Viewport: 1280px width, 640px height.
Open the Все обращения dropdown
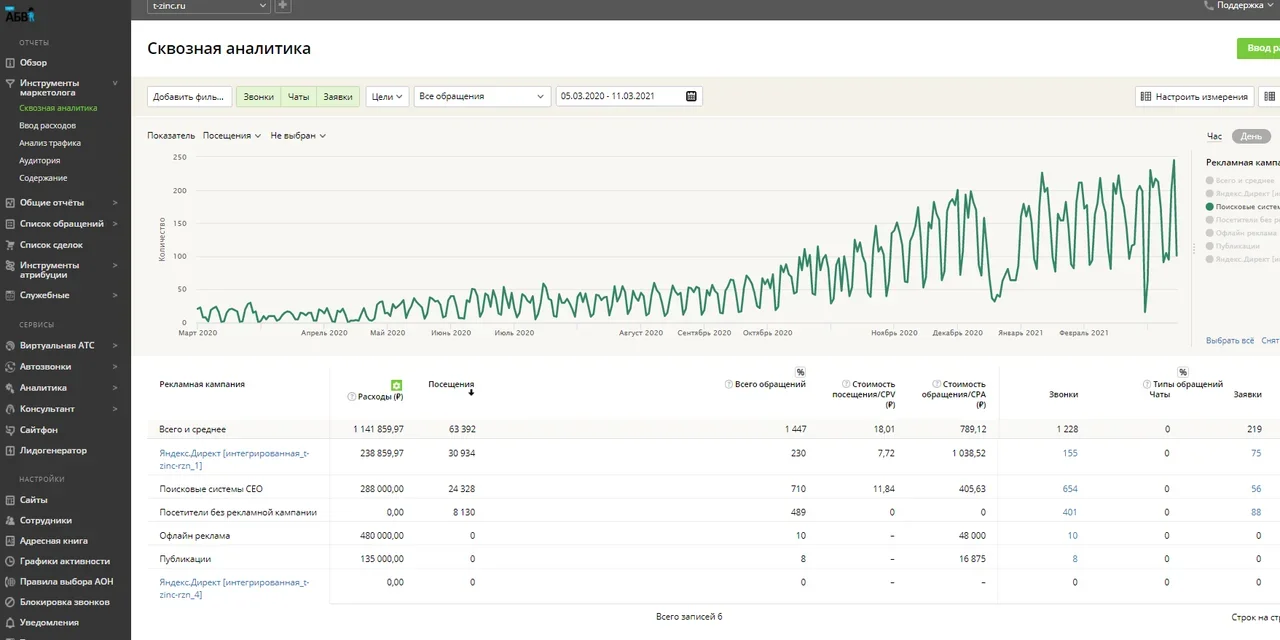tap(482, 97)
